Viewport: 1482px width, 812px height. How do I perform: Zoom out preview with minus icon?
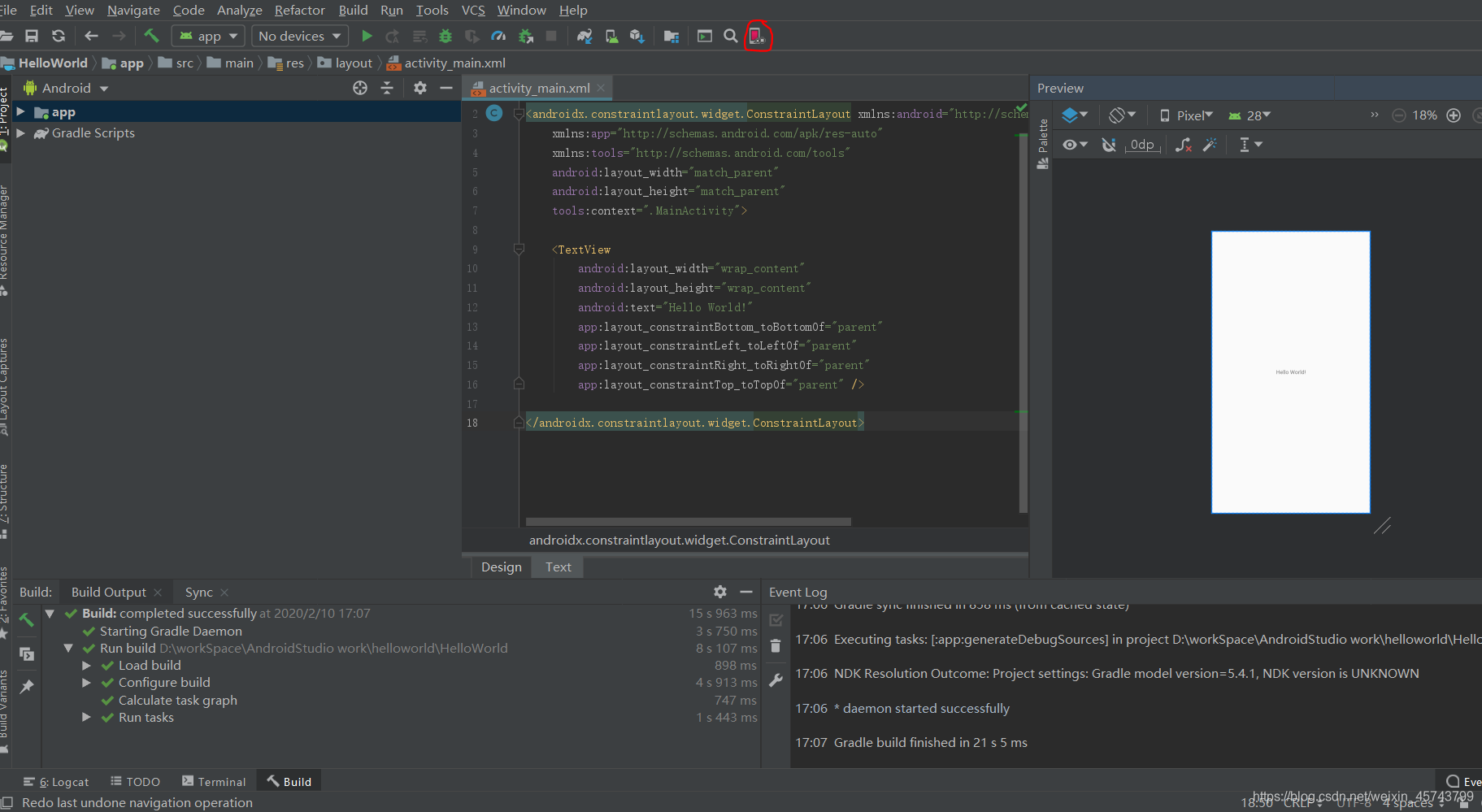1399,115
